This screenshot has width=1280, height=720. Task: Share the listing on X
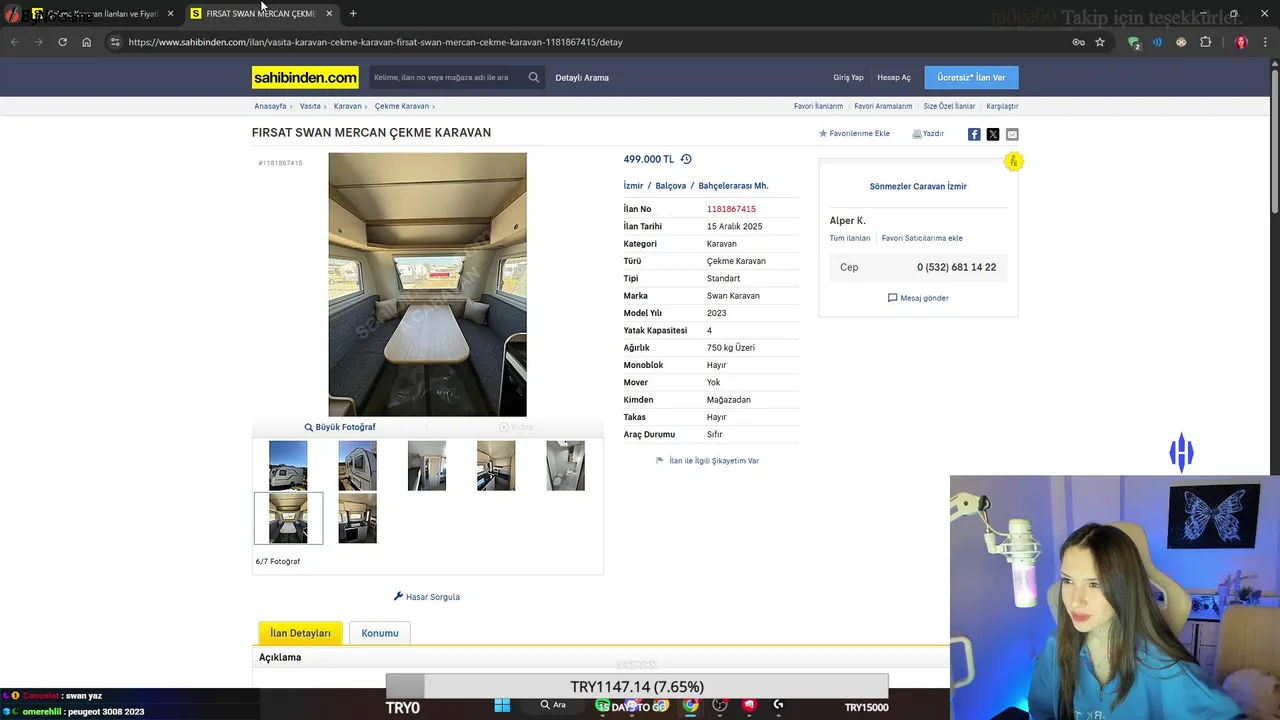coord(993,134)
